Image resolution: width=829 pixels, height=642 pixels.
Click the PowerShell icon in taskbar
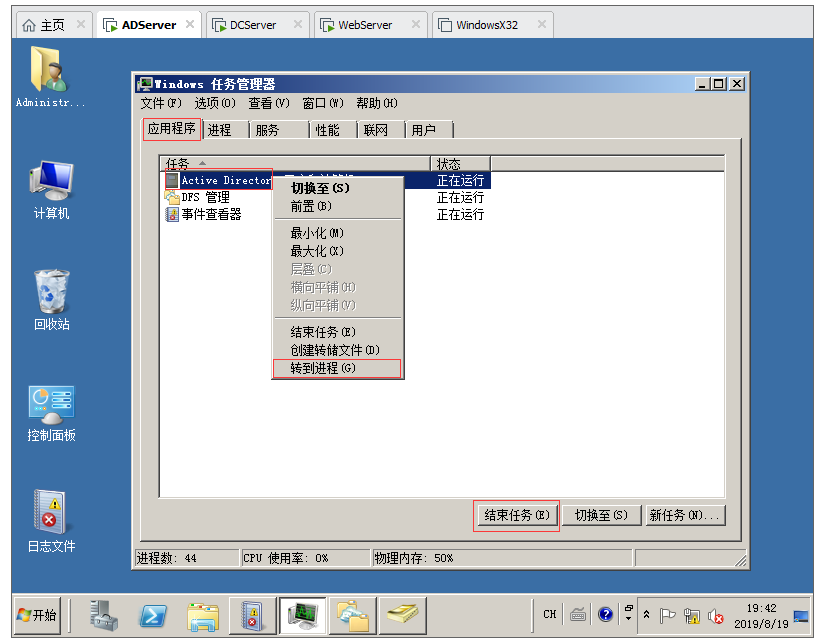point(153,615)
